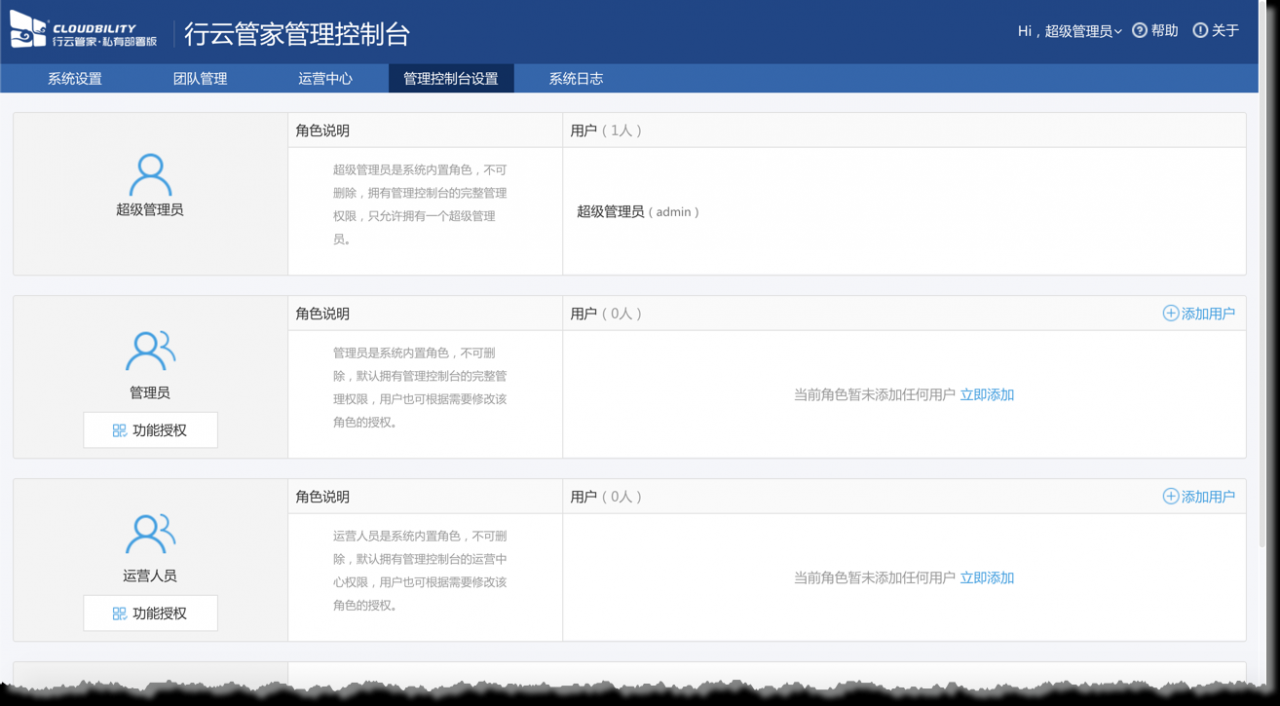Viewport: 1280px width, 706px height.
Task: Click 立即添加 link in 运营人员 section
Action: tap(987, 578)
